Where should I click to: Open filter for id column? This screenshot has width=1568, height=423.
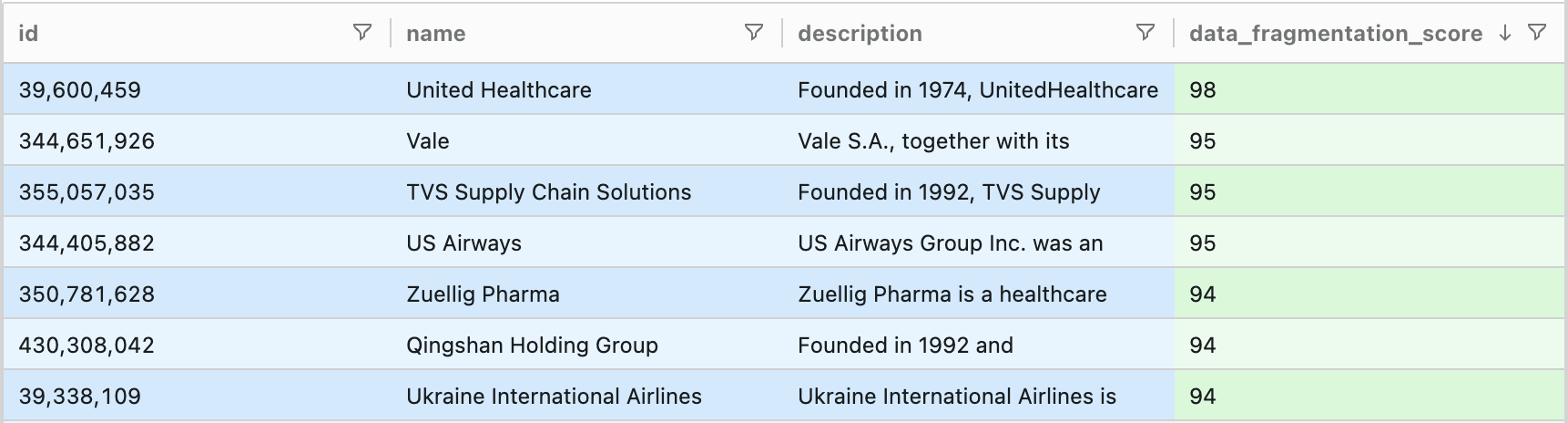click(361, 33)
